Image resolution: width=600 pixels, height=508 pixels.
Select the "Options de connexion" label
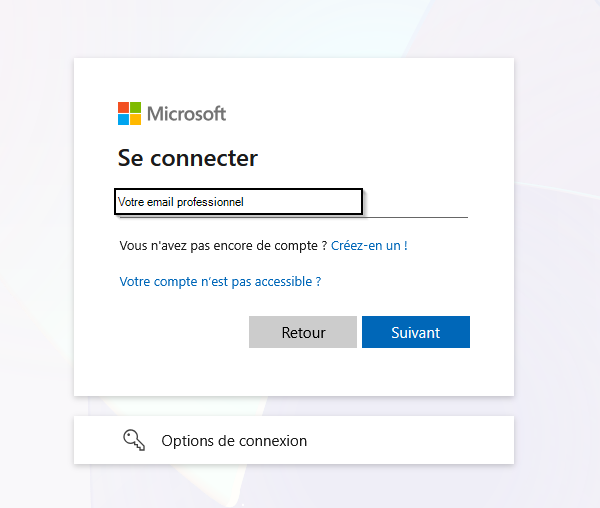[234, 440]
